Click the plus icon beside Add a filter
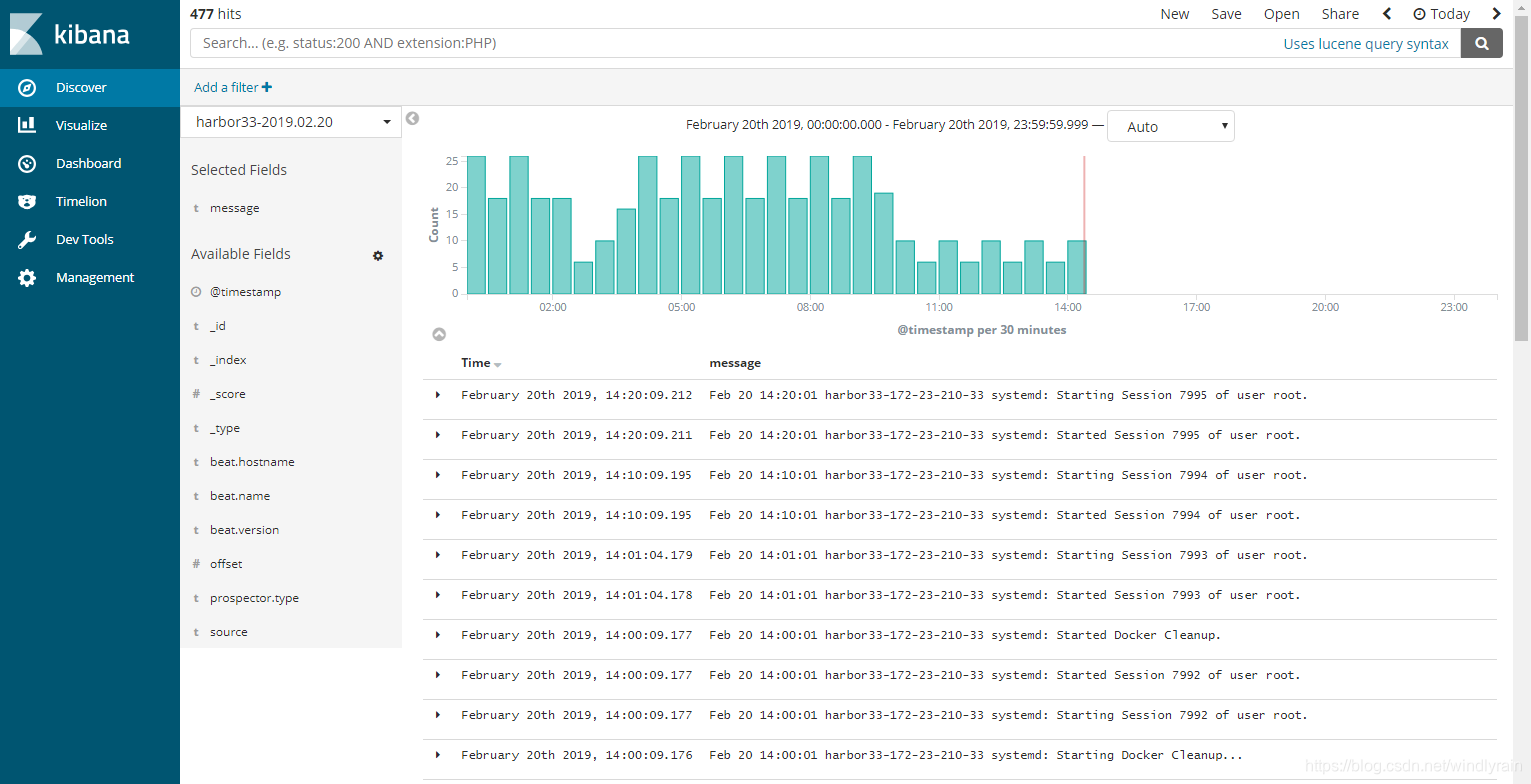The height and width of the screenshot is (784, 1531). [x=267, y=87]
